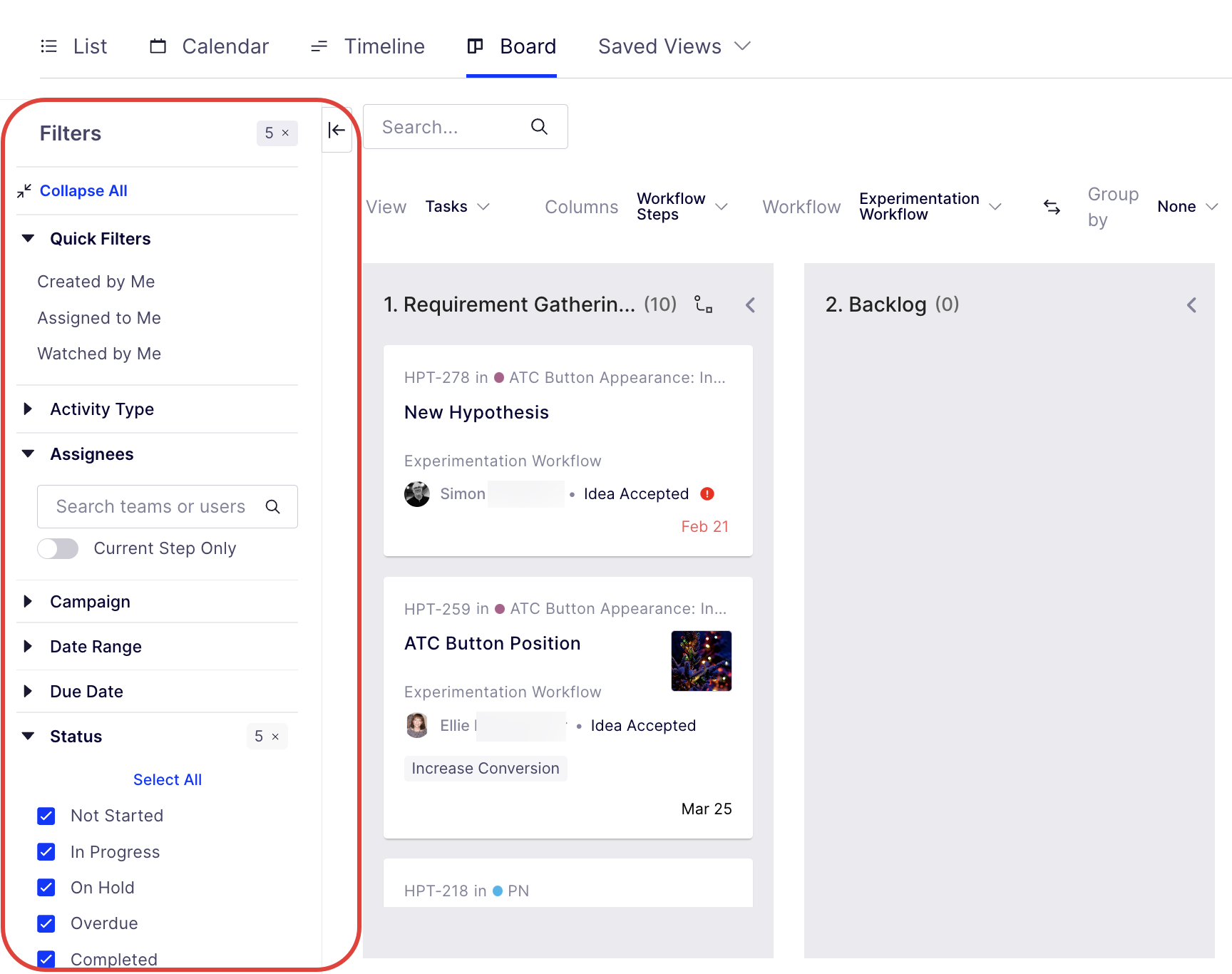Click the search magnifier icon
Viewport: 1232px width, 974px height.
[539, 127]
